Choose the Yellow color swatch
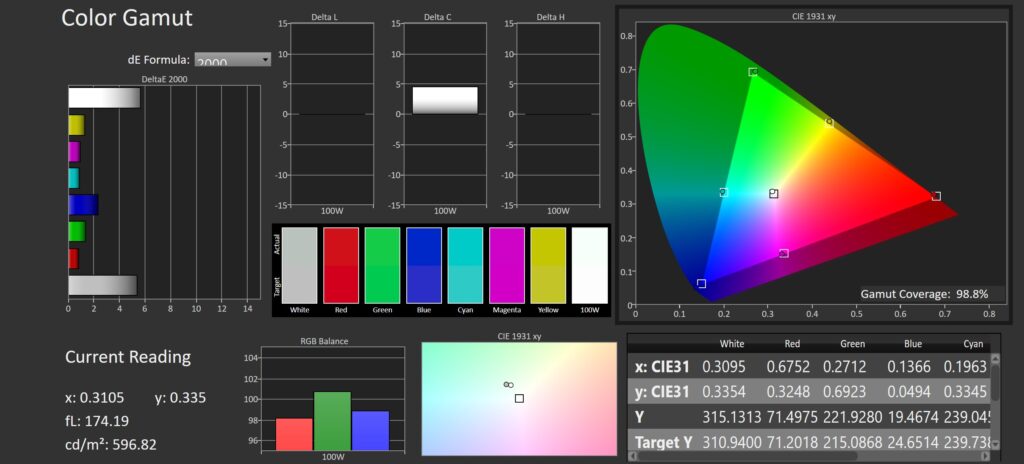The image size is (1024, 464). click(x=548, y=268)
